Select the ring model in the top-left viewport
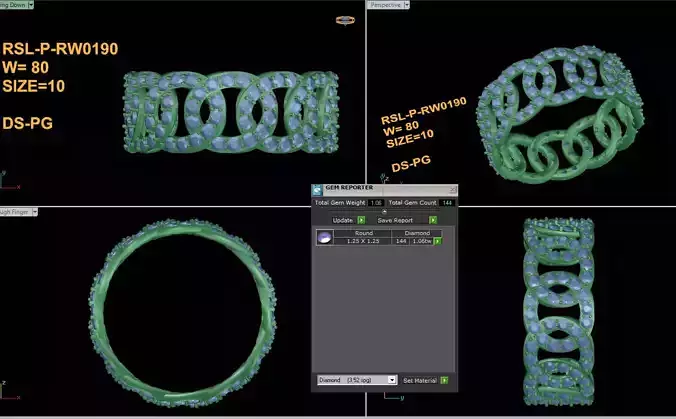Screen dimensions: 676x419 [x=231, y=112]
